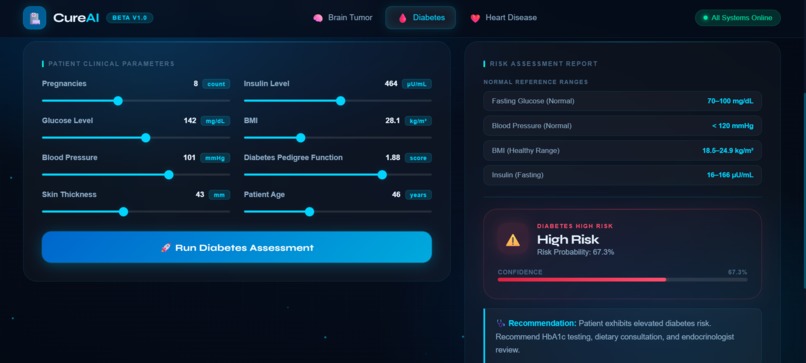Click the kg/m² unit badge
This screenshot has width=806, height=363.
418,121
